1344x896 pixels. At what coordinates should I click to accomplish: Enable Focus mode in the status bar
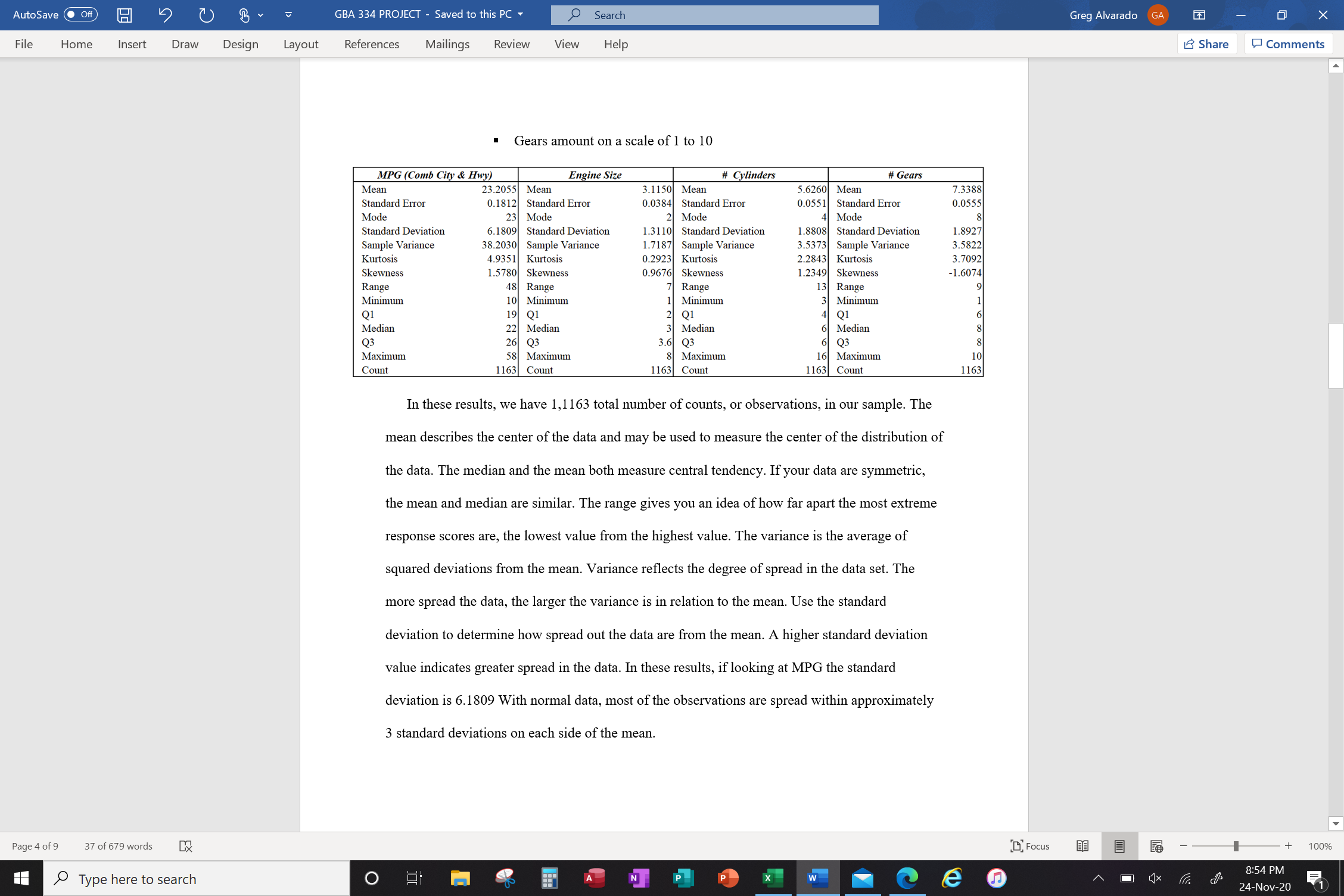pyautogui.click(x=1030, y=846)
